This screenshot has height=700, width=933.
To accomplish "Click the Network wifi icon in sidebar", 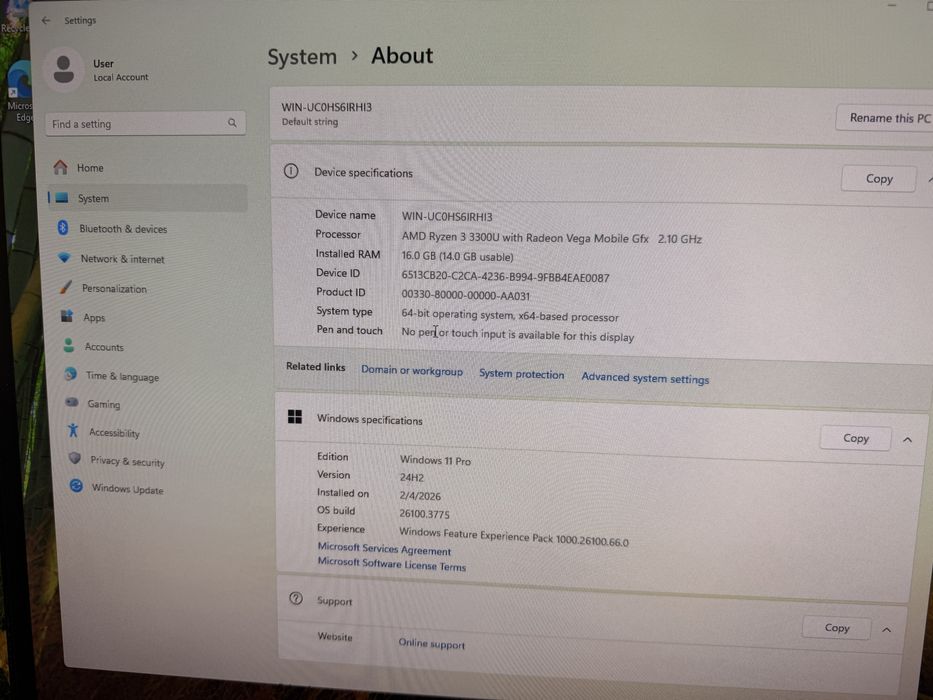I will (64, 258).
